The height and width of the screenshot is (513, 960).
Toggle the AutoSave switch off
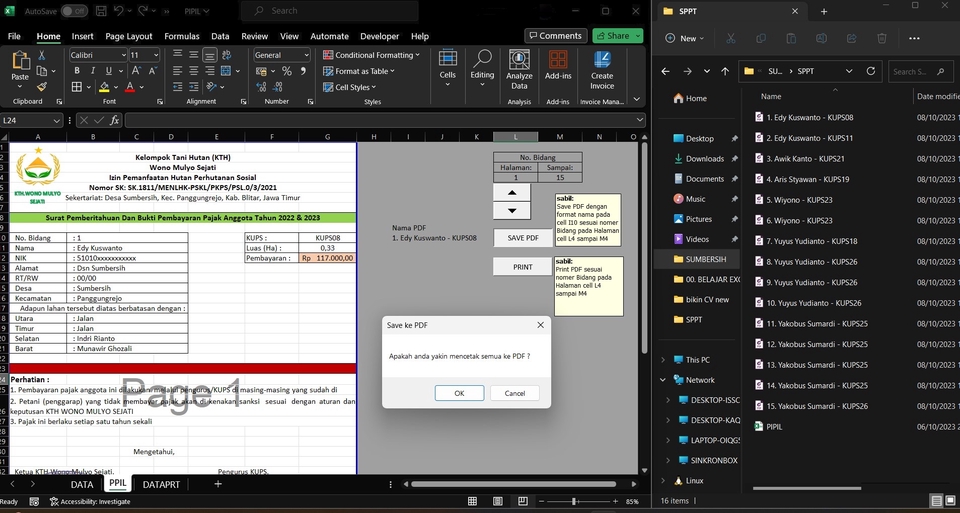tap(74, 11)
